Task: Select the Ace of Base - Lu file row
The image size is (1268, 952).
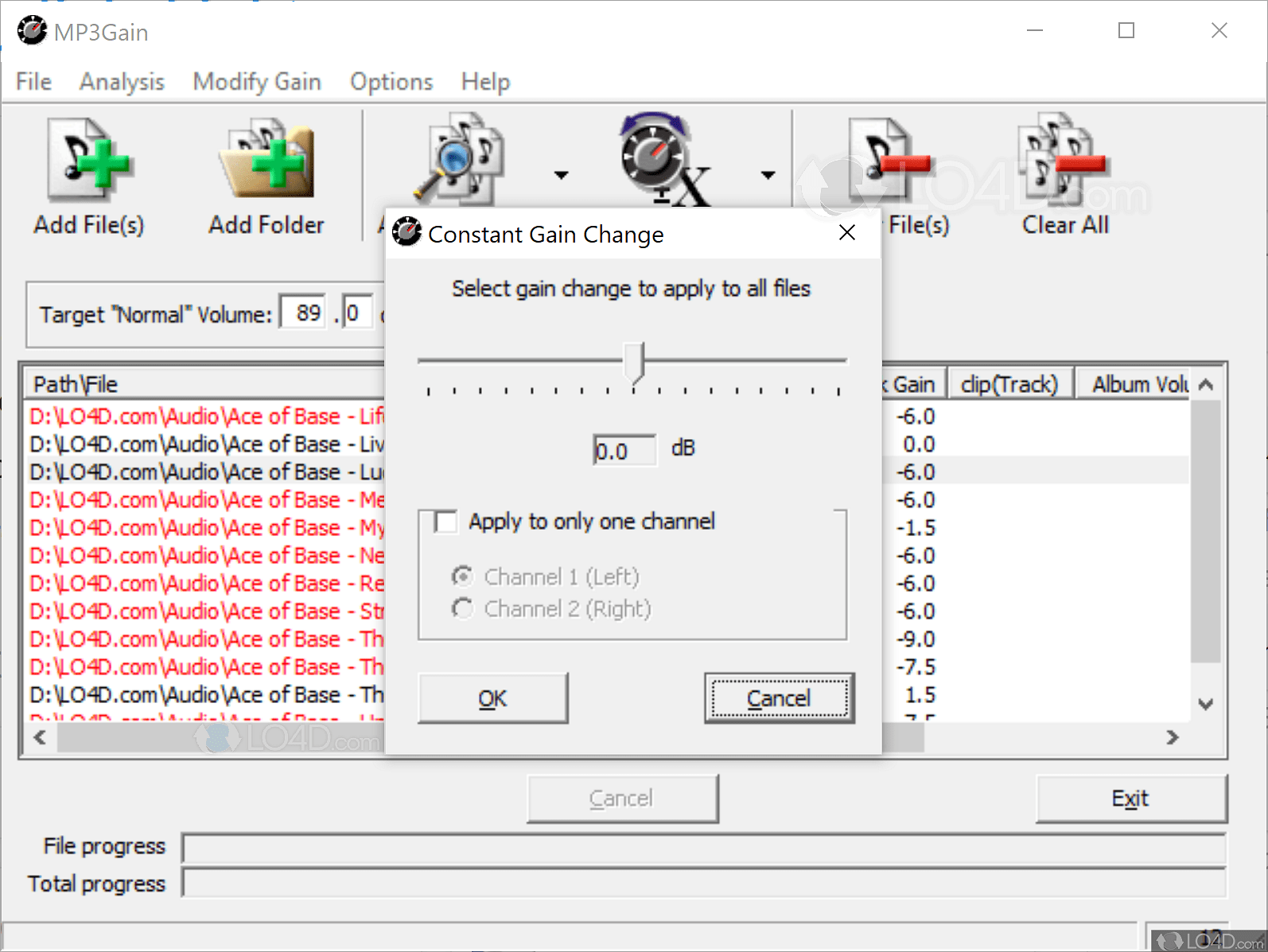Action: [207, 472]
